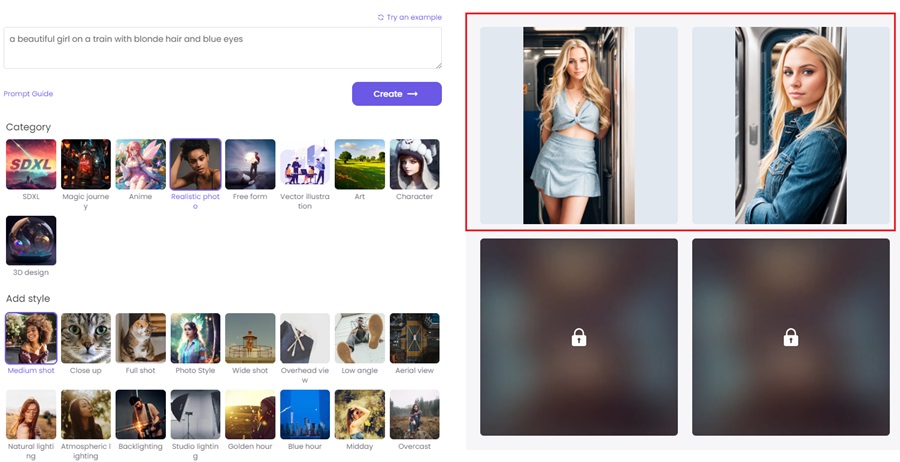This screenshot has width=900, height=462.
Task: Choose the Magic journey category
Action: point(86,164)
